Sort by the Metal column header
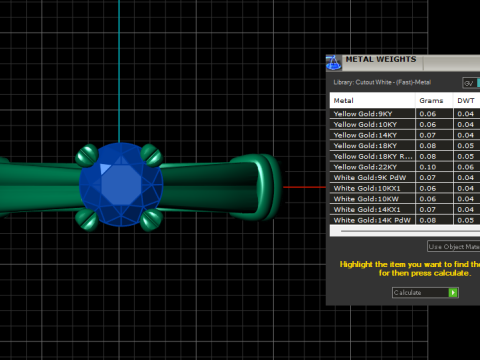 [373, 100]
